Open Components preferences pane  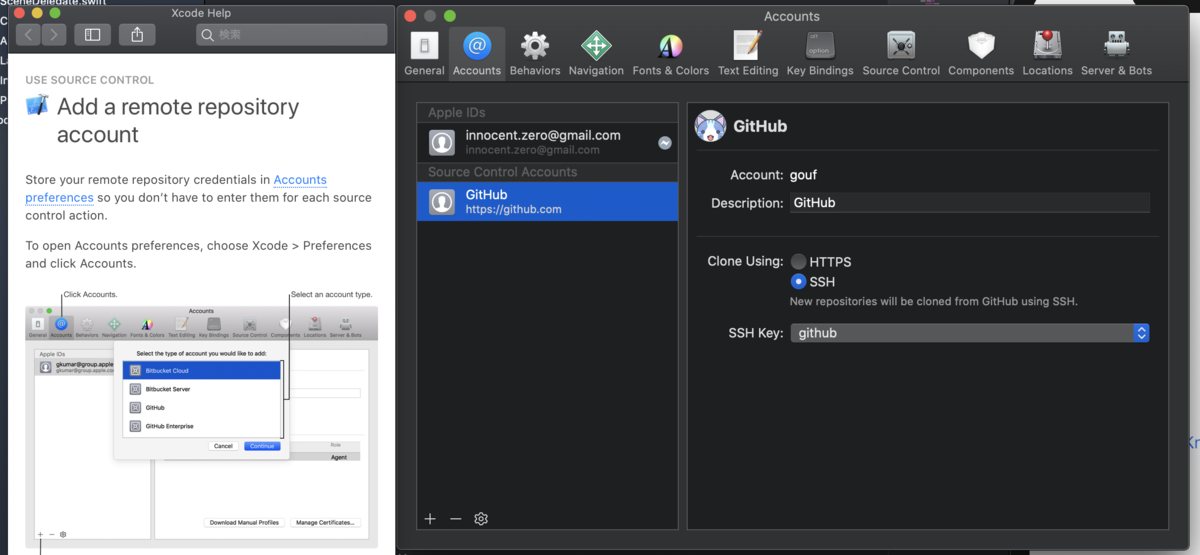click(981, 54)
